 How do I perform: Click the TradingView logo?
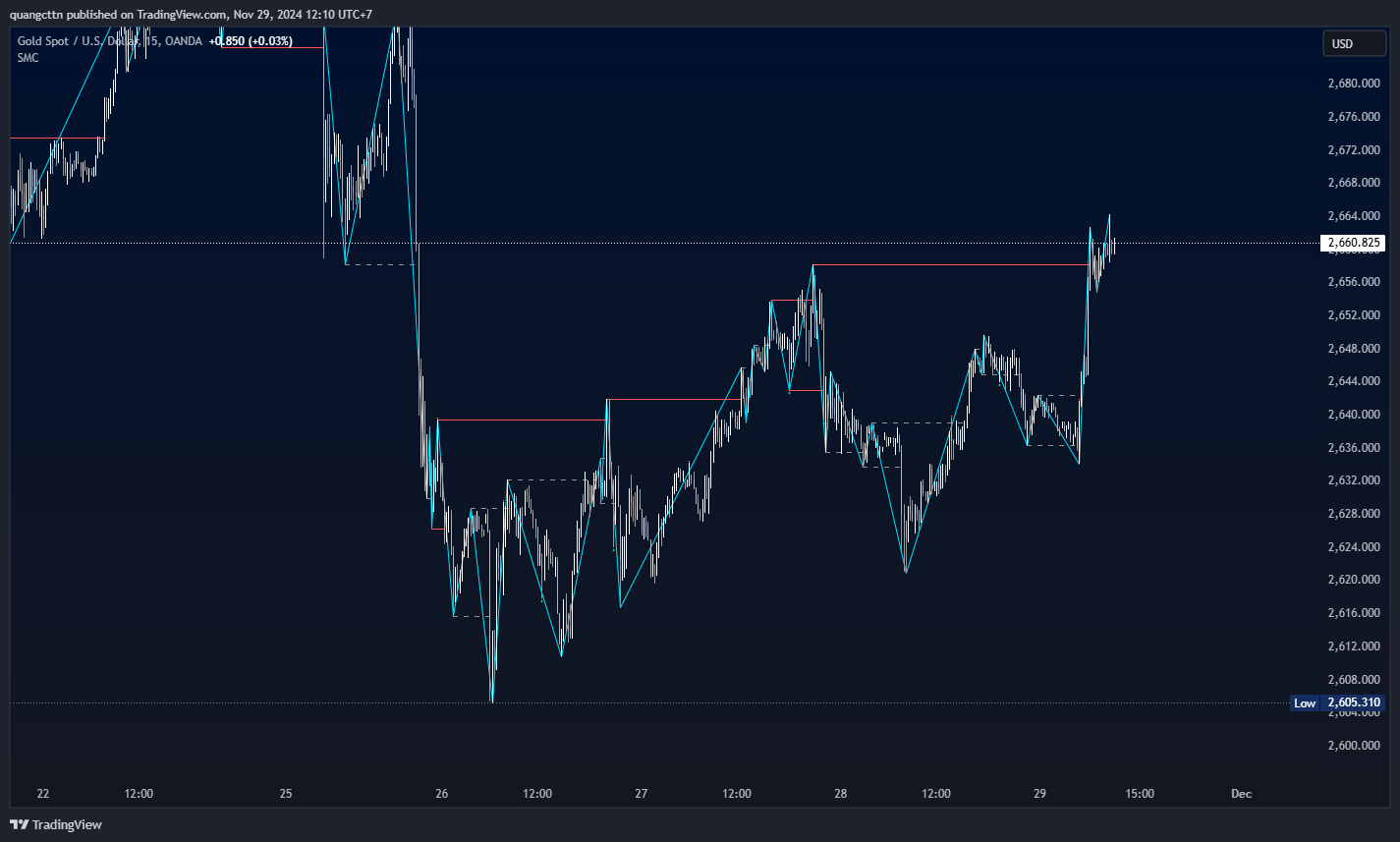click(x=56, y=824)
